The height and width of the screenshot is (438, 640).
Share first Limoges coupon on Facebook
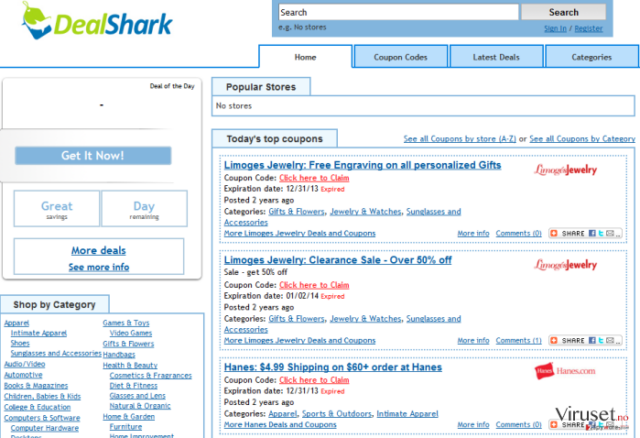pos(592,233)
